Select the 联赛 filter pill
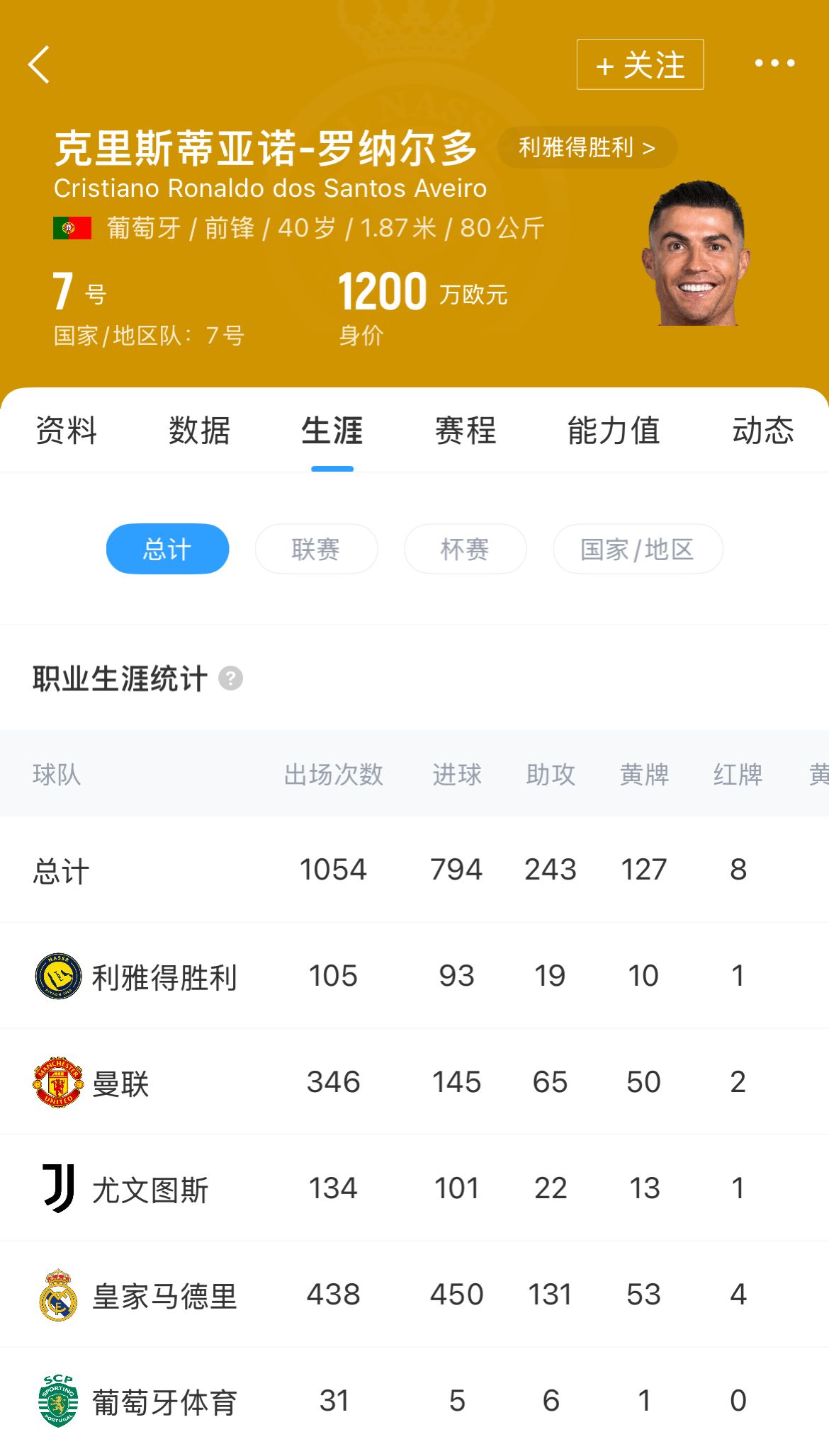The height and width of the screenshot is (1456, 829). pyautogui.click(x=316, y=549)
